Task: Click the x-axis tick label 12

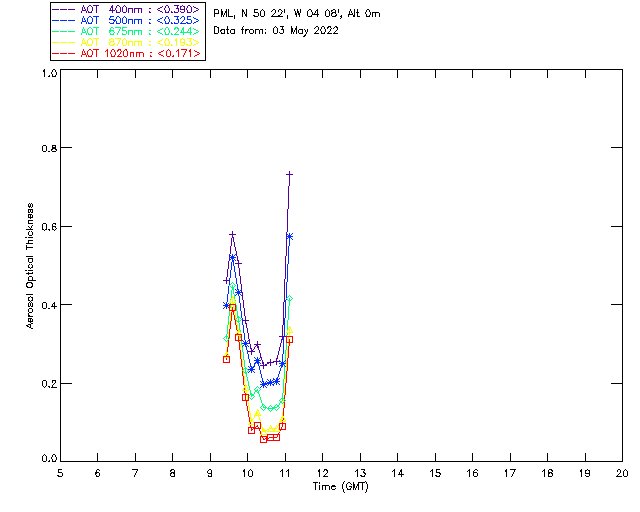Action: (x=322, y=473)
